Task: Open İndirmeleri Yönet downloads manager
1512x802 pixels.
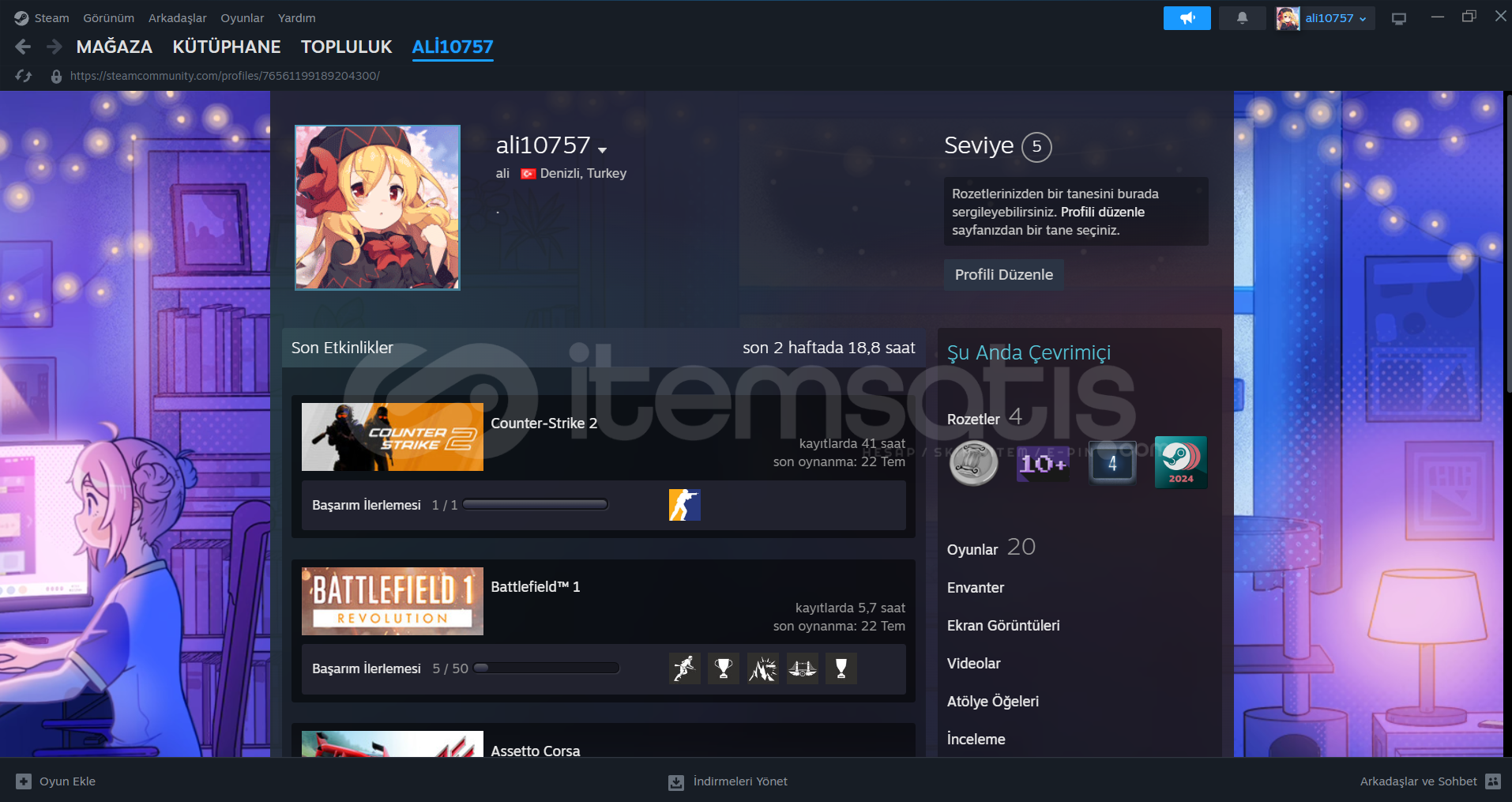Action: coord(728,782)
